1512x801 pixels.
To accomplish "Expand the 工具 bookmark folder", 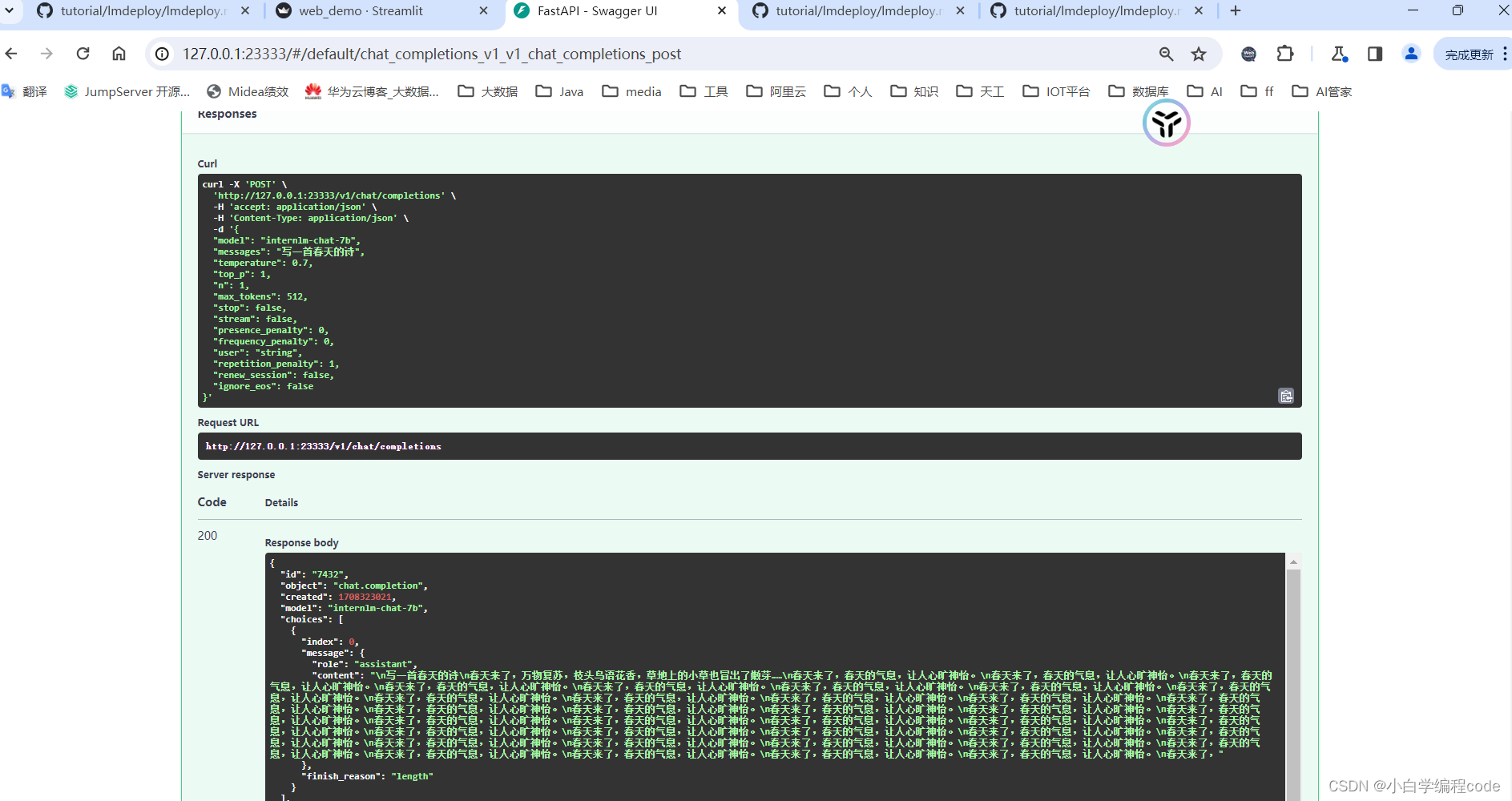I will (704, 91).
